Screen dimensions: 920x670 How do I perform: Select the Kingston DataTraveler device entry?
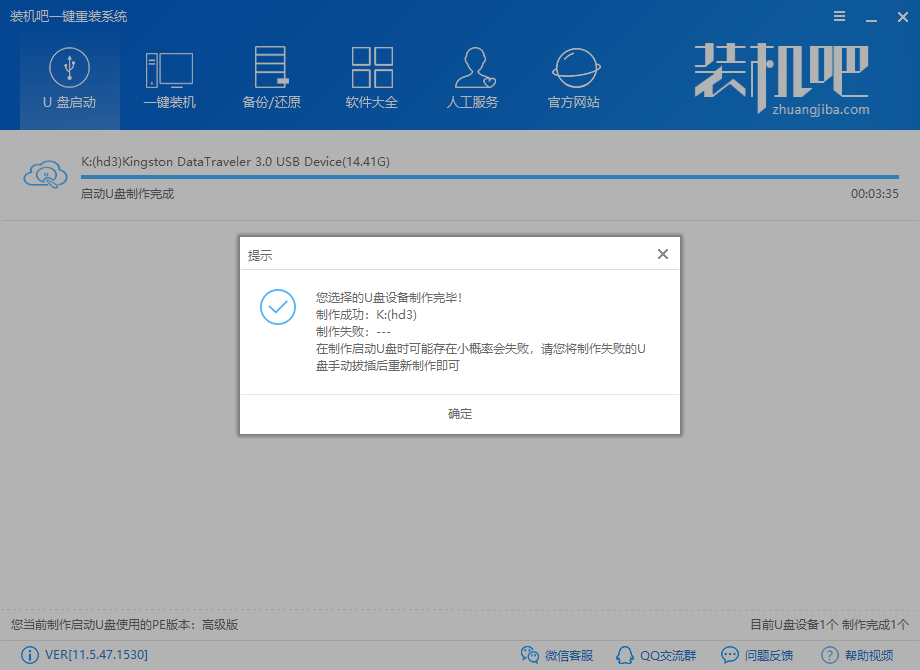coord(235,161)
